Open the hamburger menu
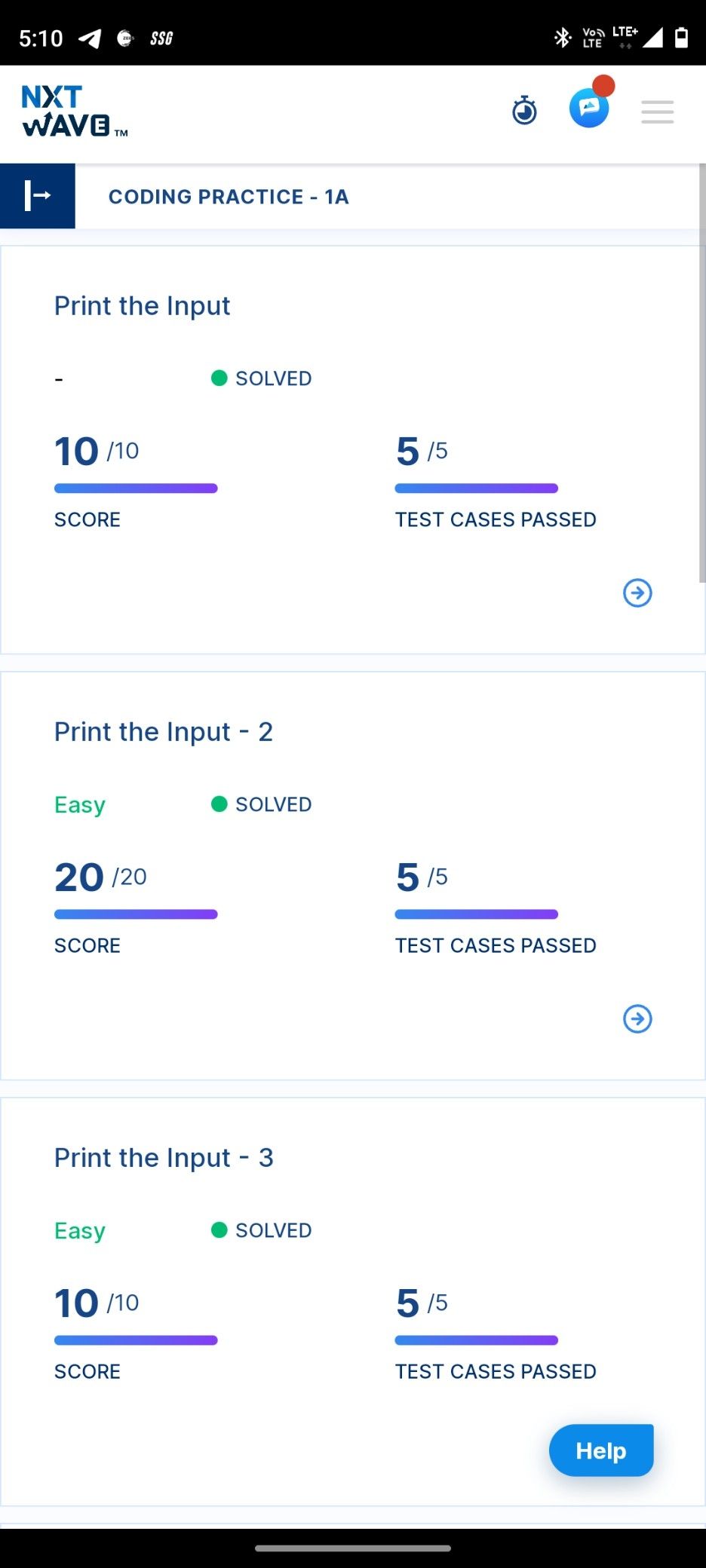This screenshot has width=706, height=1568. (657, 112)
